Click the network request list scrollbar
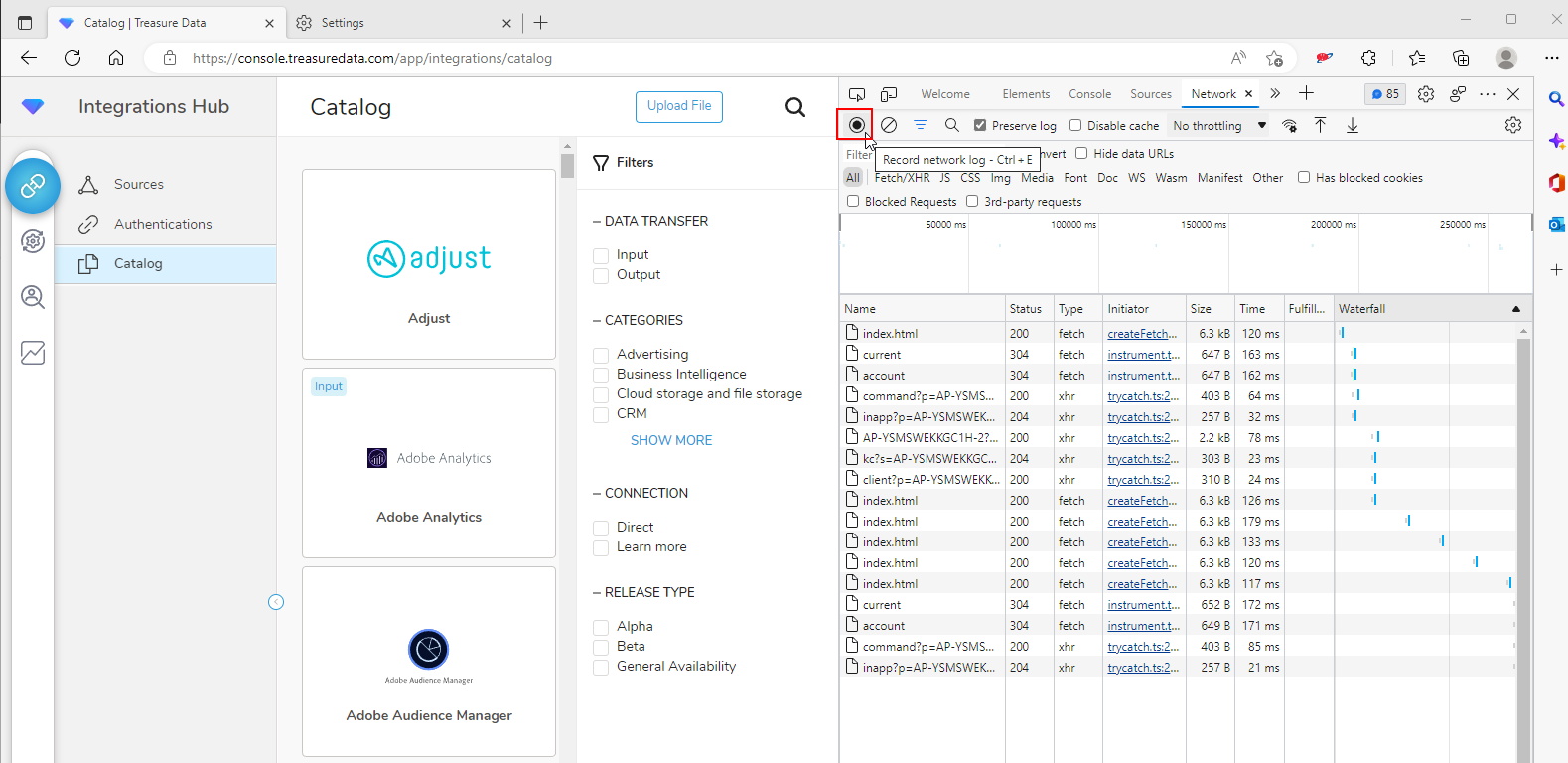 [x=1523, y=546]
